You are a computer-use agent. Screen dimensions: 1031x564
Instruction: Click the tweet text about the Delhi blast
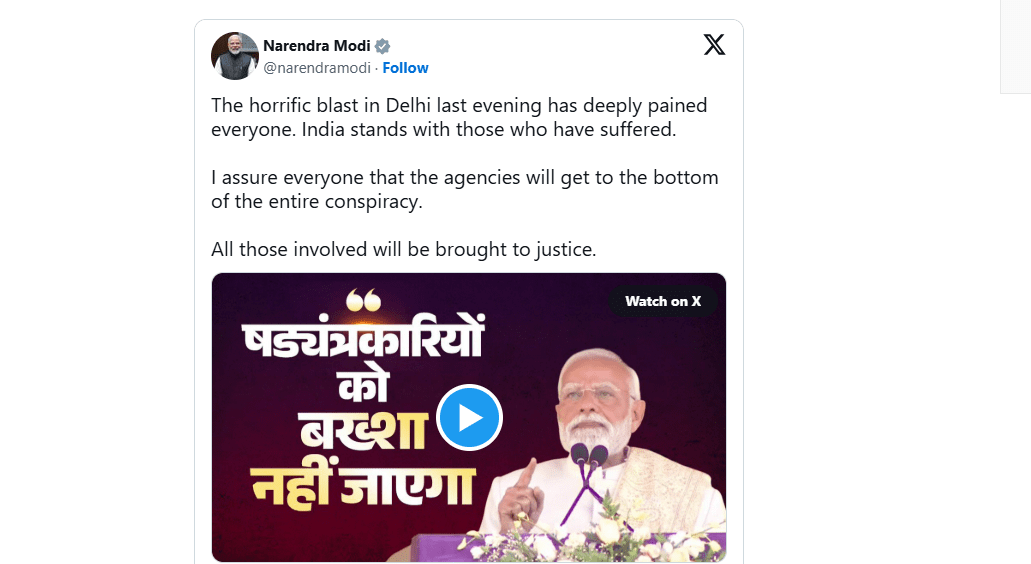point(459,117)
